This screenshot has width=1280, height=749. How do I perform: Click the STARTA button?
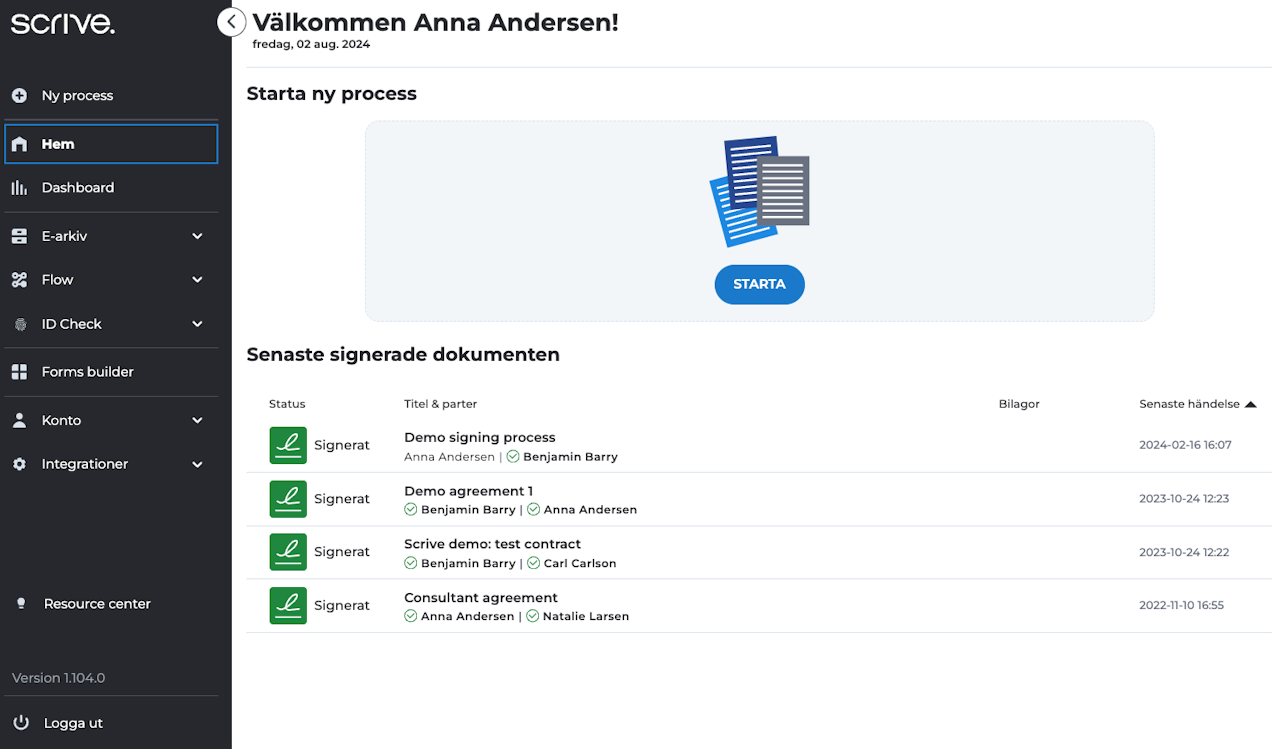tap(760, 284)
